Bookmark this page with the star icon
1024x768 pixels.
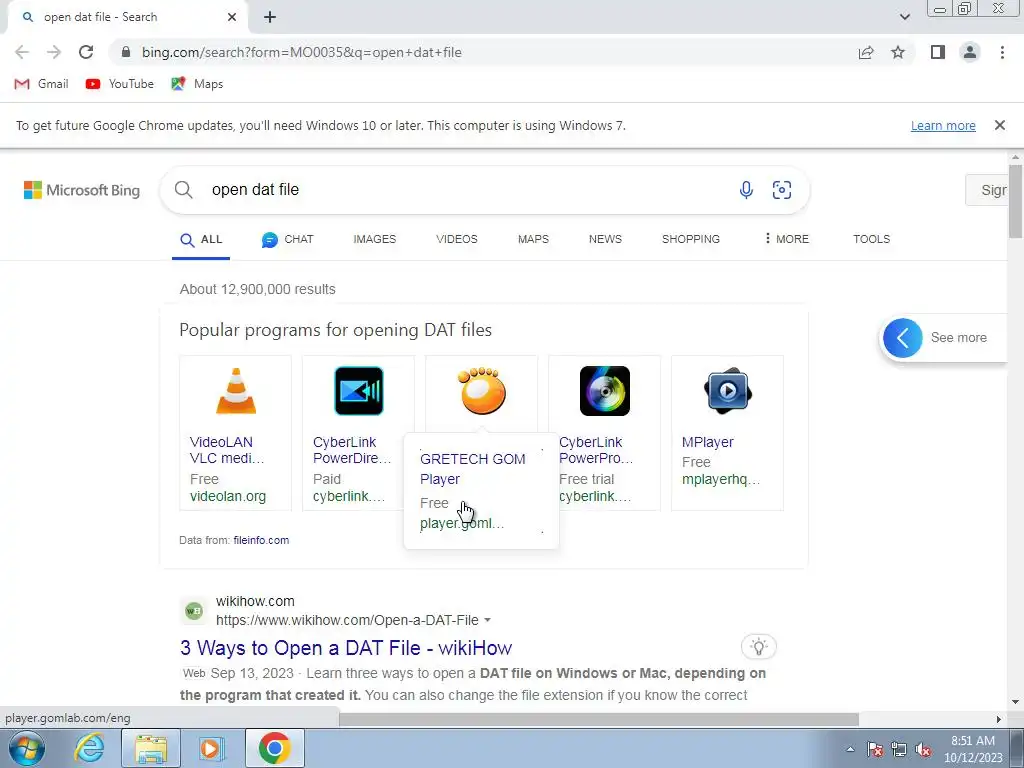(x=898, y=52)
